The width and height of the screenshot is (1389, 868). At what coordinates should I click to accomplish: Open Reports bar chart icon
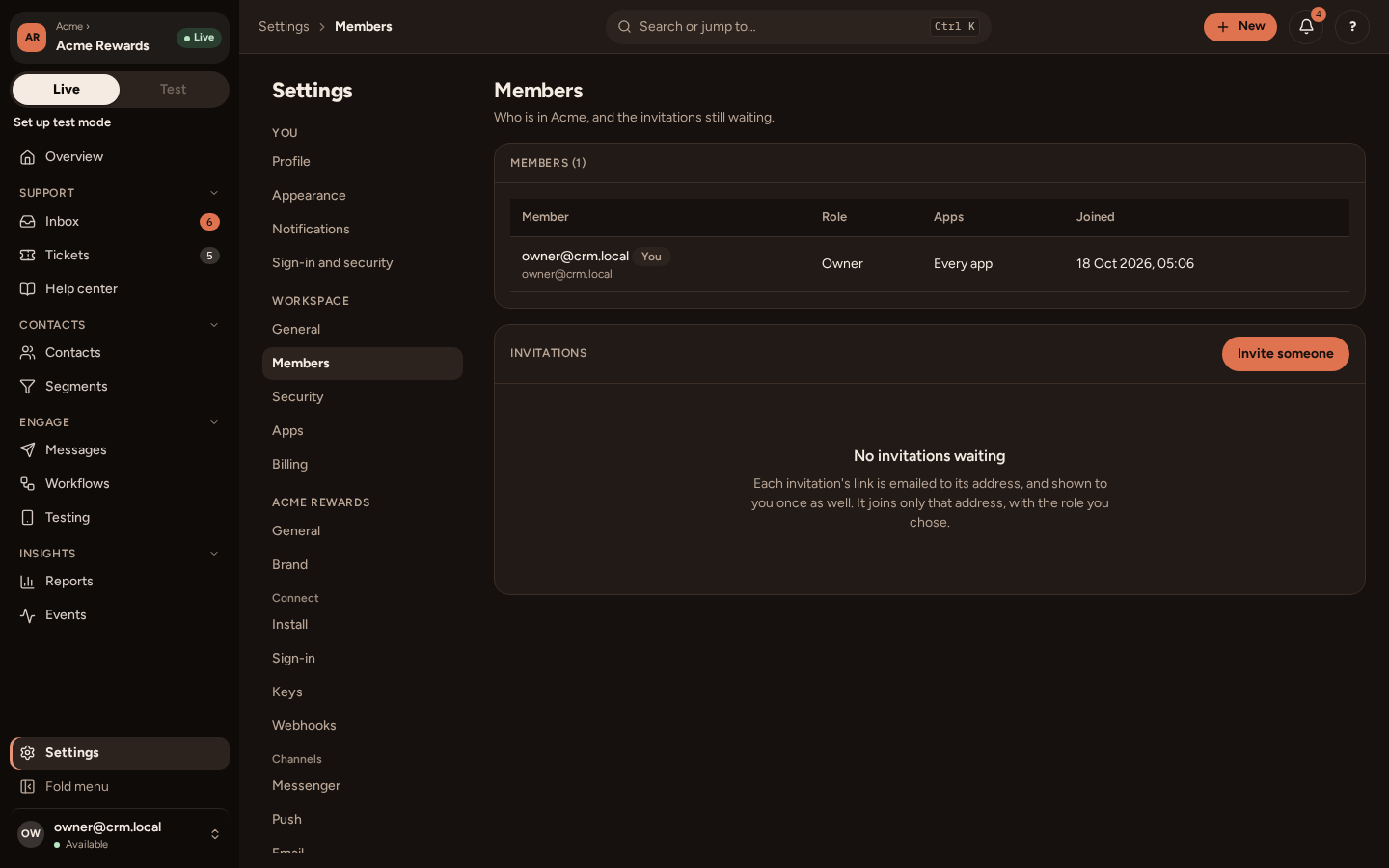[x=28, y=582]
